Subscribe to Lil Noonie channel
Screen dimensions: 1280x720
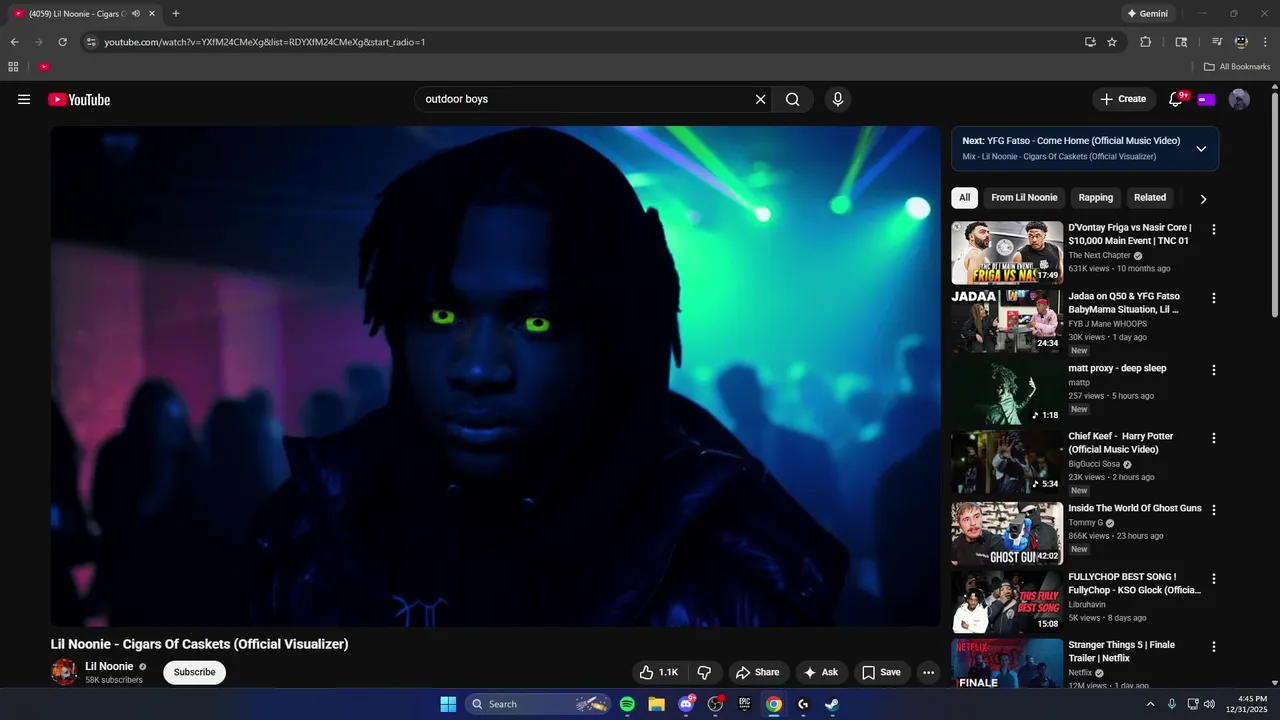194,672
